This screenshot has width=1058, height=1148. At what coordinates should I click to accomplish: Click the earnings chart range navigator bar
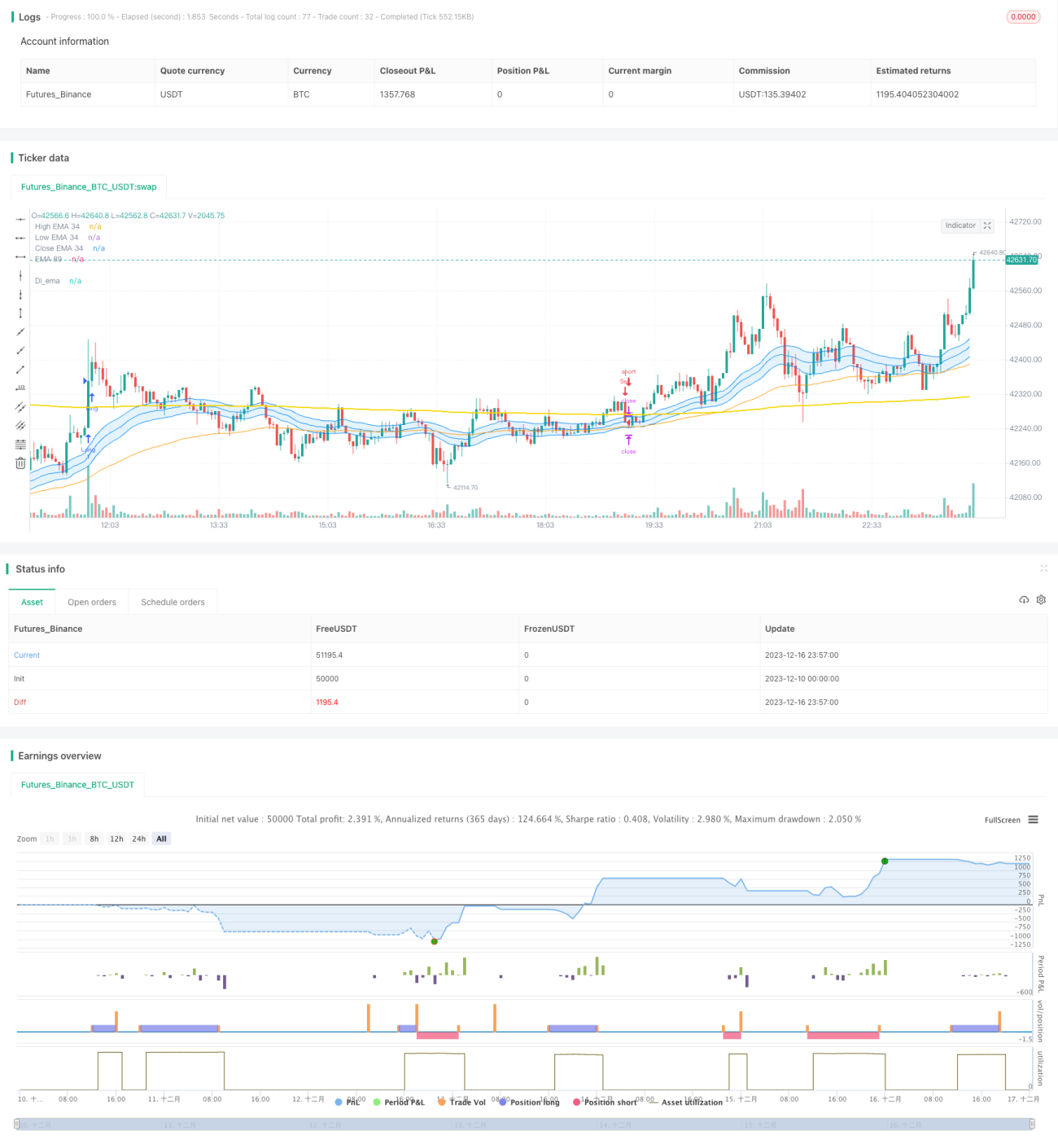(x=525, y=1124)
